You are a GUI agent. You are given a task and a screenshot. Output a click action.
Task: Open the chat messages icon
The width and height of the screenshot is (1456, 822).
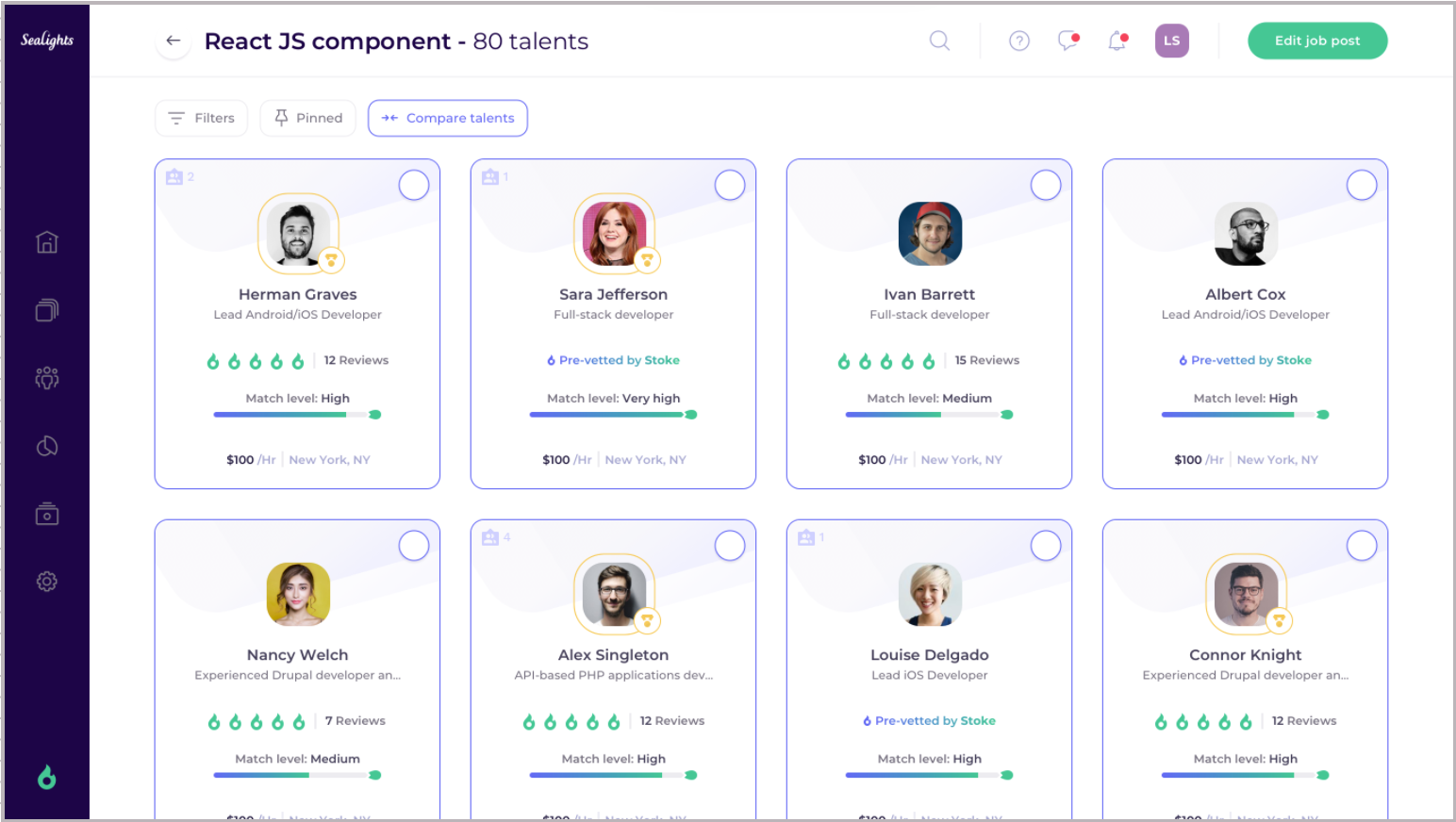tap(1068, 41)
